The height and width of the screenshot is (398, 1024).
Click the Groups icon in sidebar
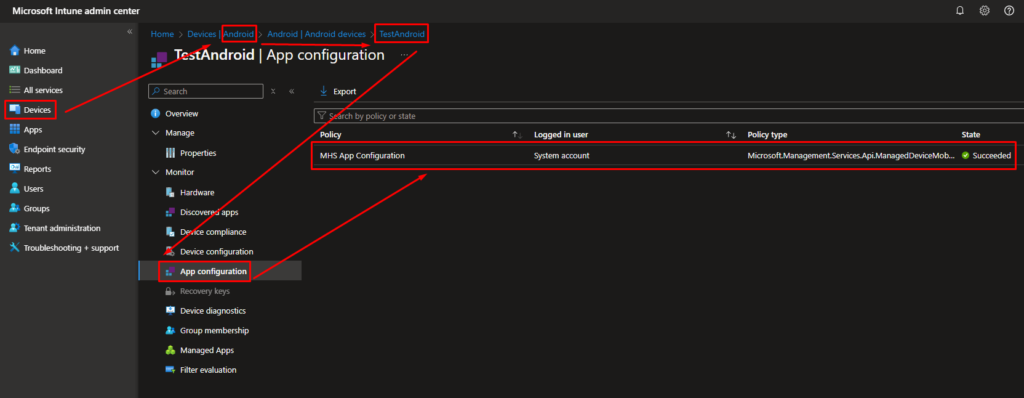point(14,208)
